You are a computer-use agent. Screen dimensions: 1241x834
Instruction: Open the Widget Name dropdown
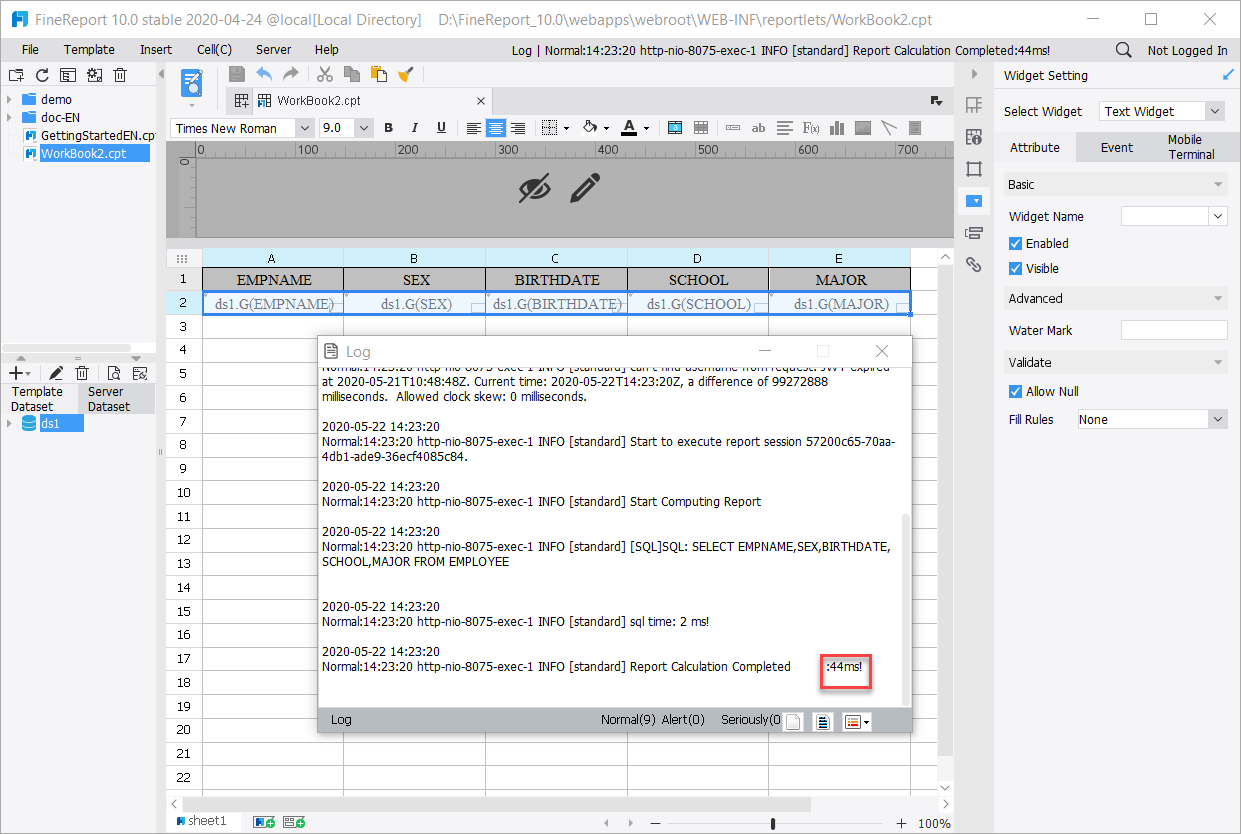1217,216
